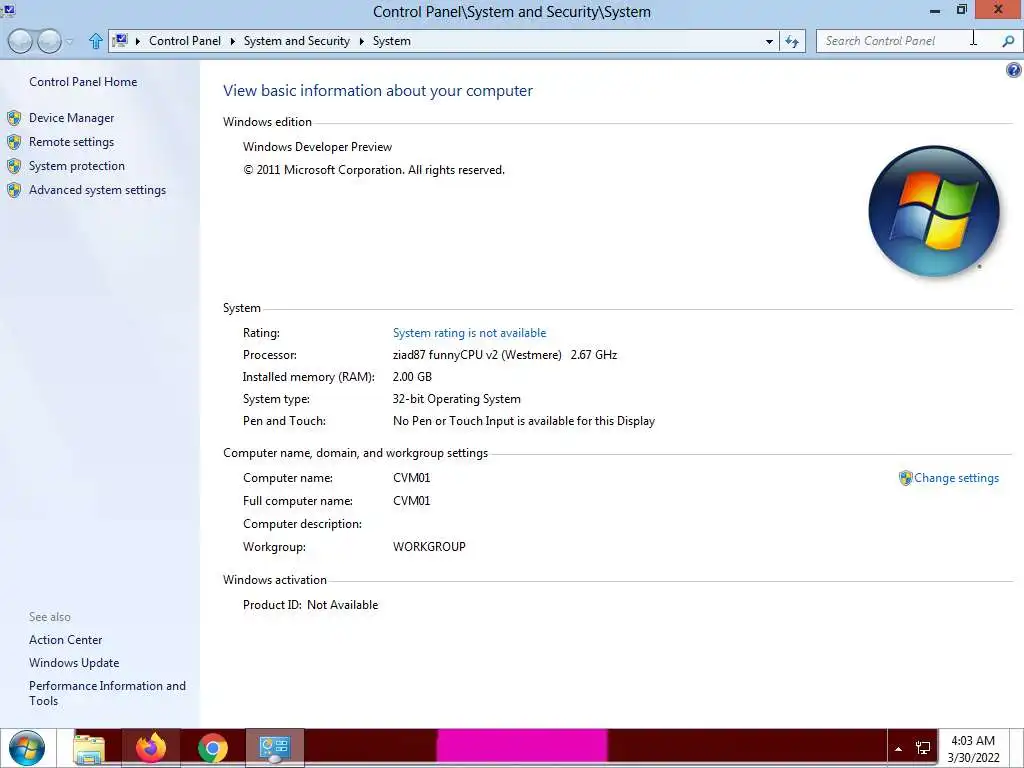The width and height of the screenshot is (1024, 768).
Task: Open Action Center link
Action: tap(65, 640)
